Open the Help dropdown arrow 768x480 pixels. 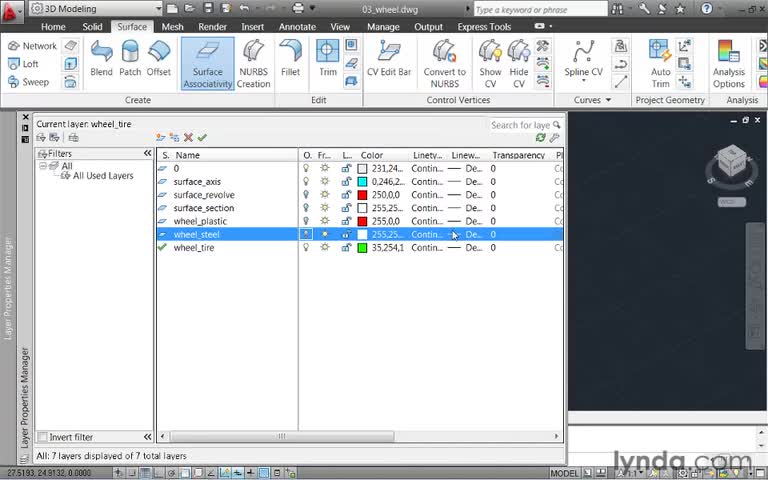coord(719,9)
